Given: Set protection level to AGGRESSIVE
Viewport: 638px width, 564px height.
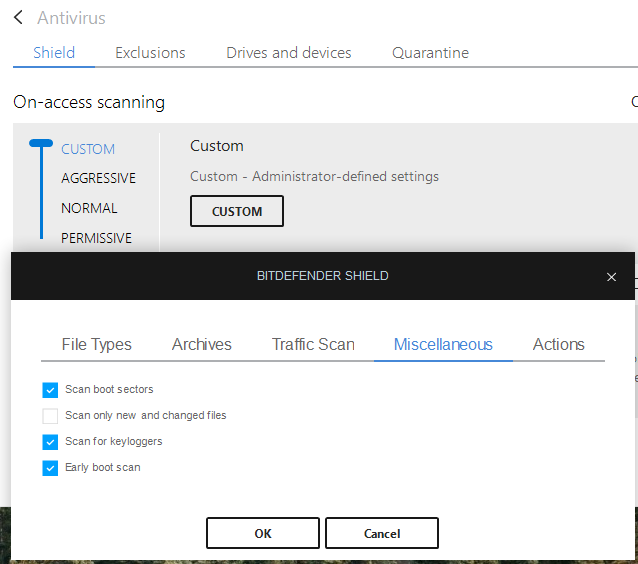Looking at the screenshot, I should 98,178.
